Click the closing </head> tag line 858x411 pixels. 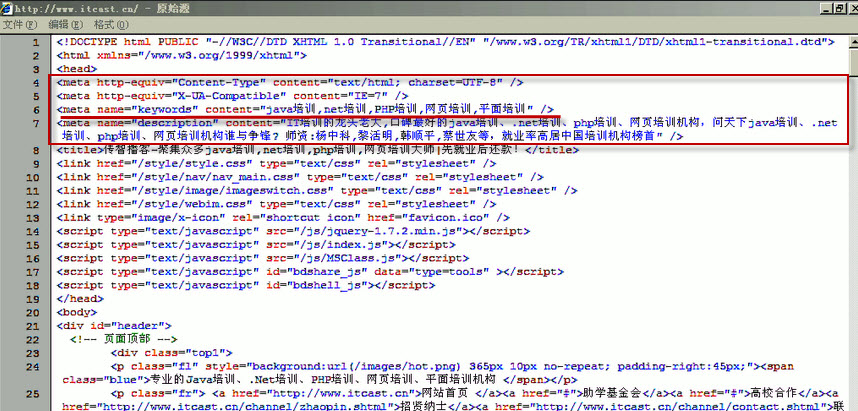pyautogui.click(x=80, y=299)
